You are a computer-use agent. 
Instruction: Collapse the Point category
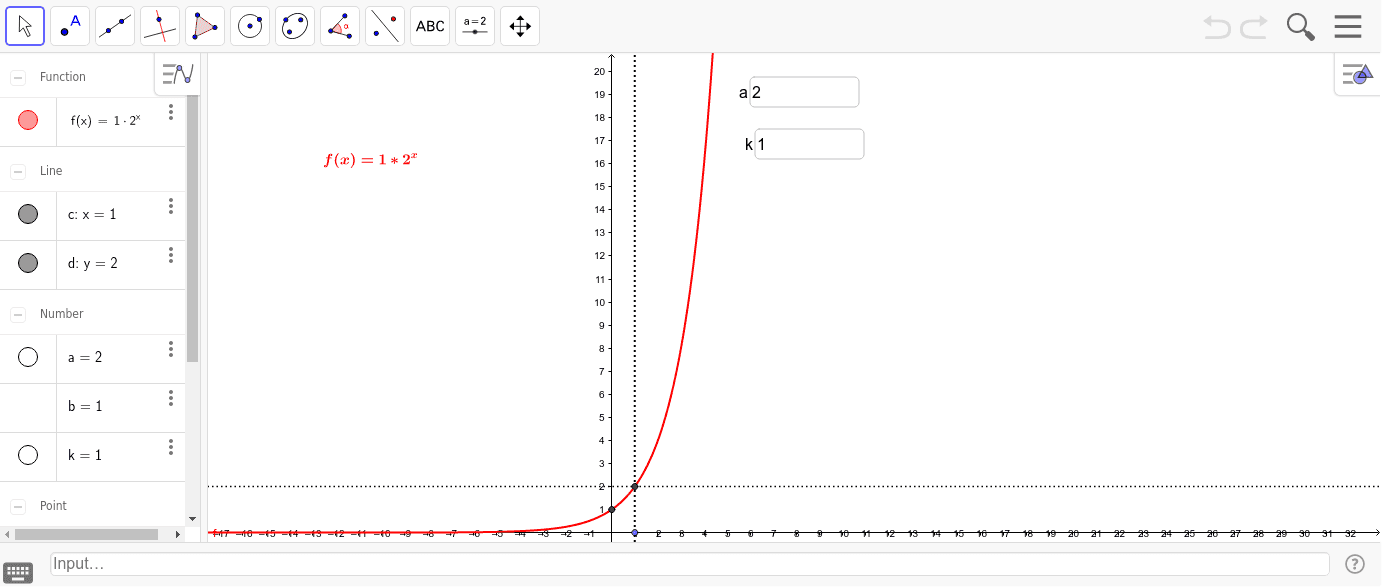pyautogui.click(x=18, y=506)
